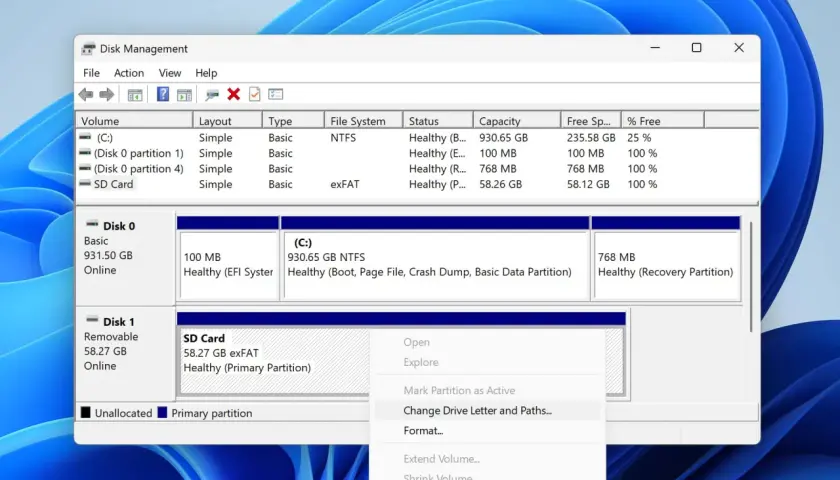The width and height of the screenshot is (840, 480).
Task: Select the (Disk 0 partition 1) volume row
Action: 417,153
